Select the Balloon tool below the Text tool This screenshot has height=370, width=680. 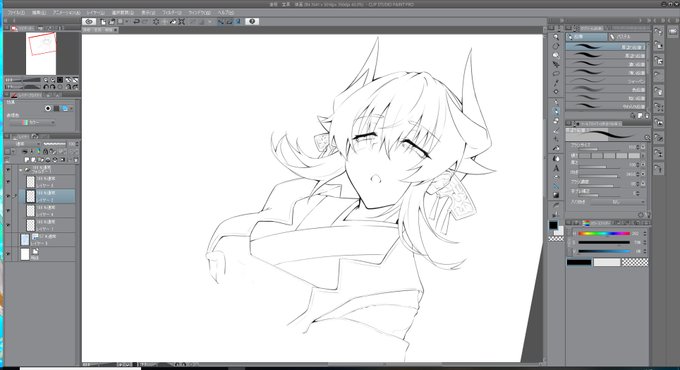point(556,177)
